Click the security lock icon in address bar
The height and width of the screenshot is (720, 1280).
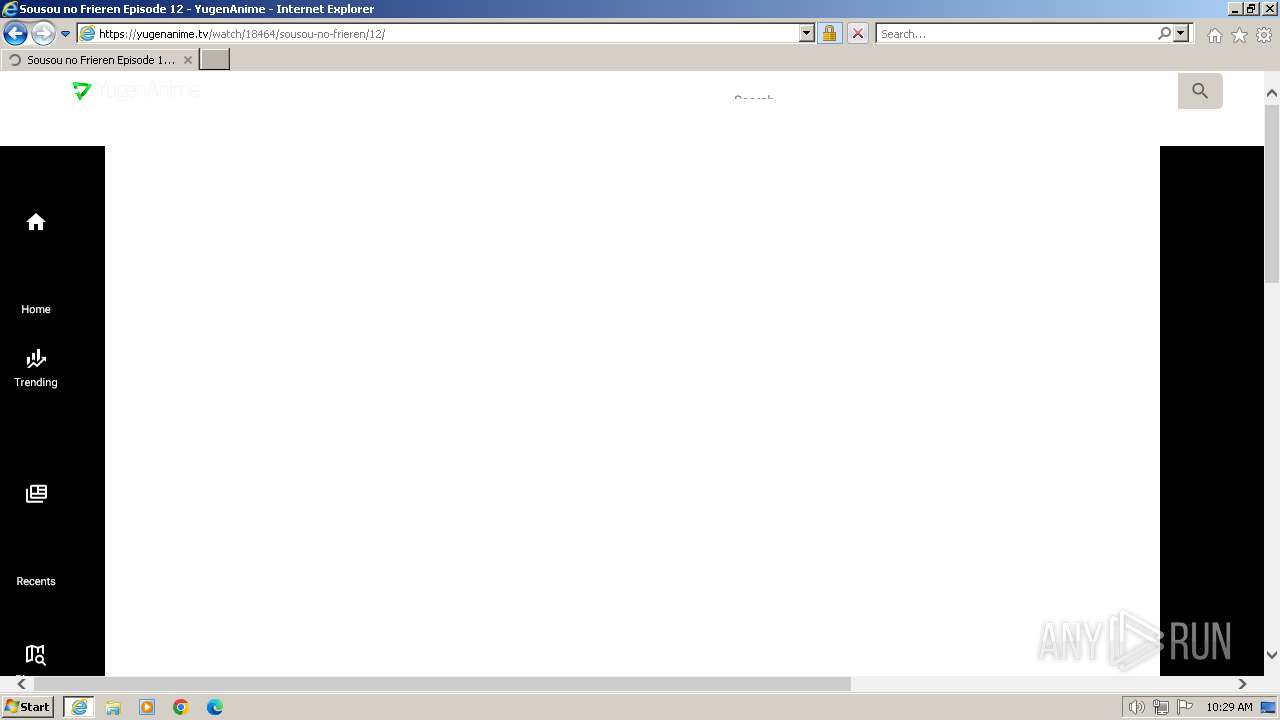pyautogui.click(x=829, y=33)
